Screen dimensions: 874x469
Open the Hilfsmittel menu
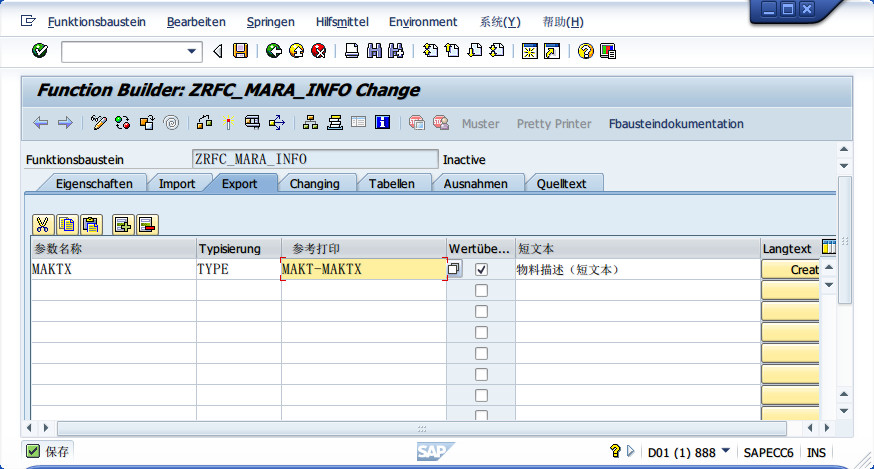point(342,22)
